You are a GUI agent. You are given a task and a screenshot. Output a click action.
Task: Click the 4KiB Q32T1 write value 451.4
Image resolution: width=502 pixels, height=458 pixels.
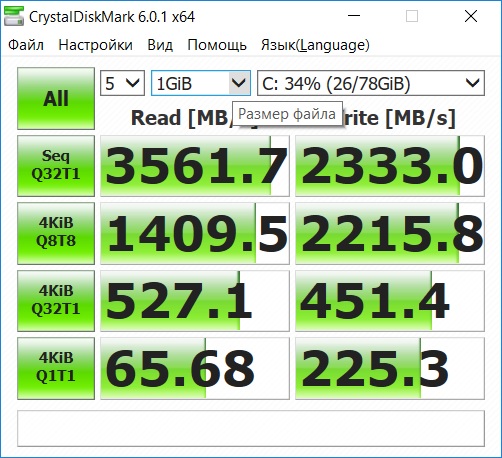(x=390, y=301)
